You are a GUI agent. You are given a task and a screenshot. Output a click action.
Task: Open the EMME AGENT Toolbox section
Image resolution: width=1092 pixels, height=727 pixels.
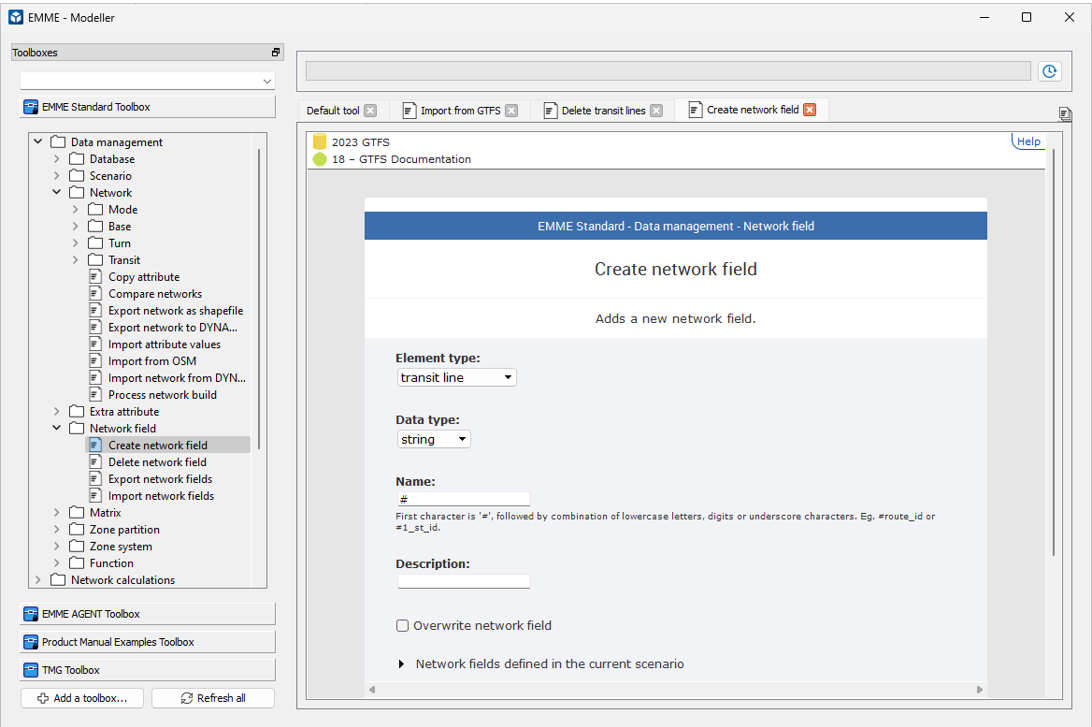(148, 613)
